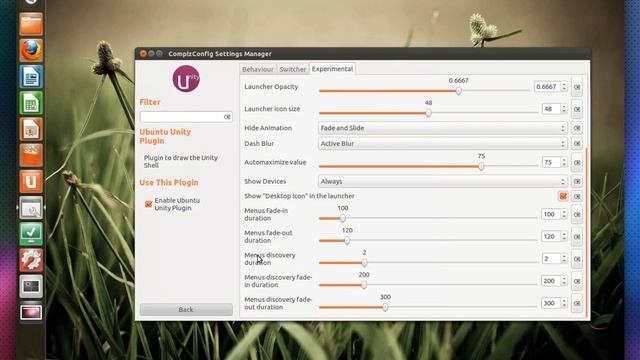The image size is (640, 360).
Task: Click Launcher Opacity spinner arrows
Action: click(564, 87)
